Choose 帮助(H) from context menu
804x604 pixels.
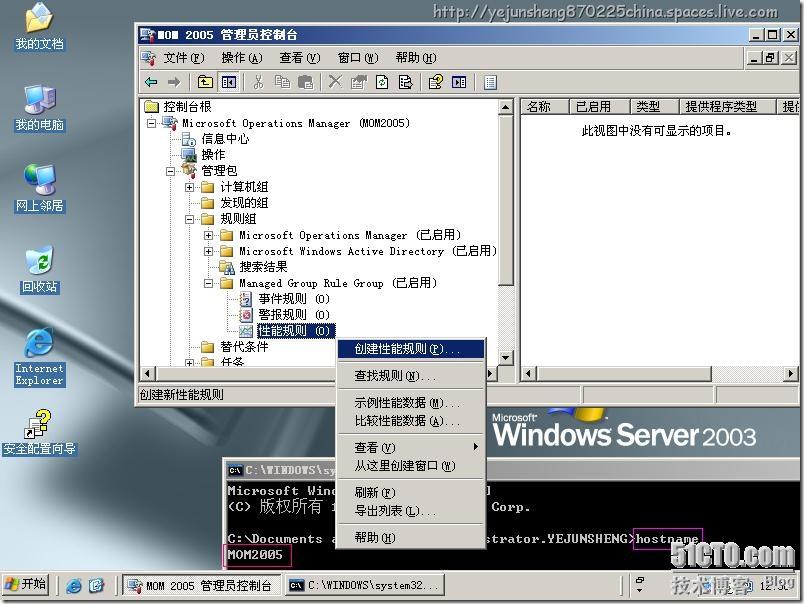point(410,537)
